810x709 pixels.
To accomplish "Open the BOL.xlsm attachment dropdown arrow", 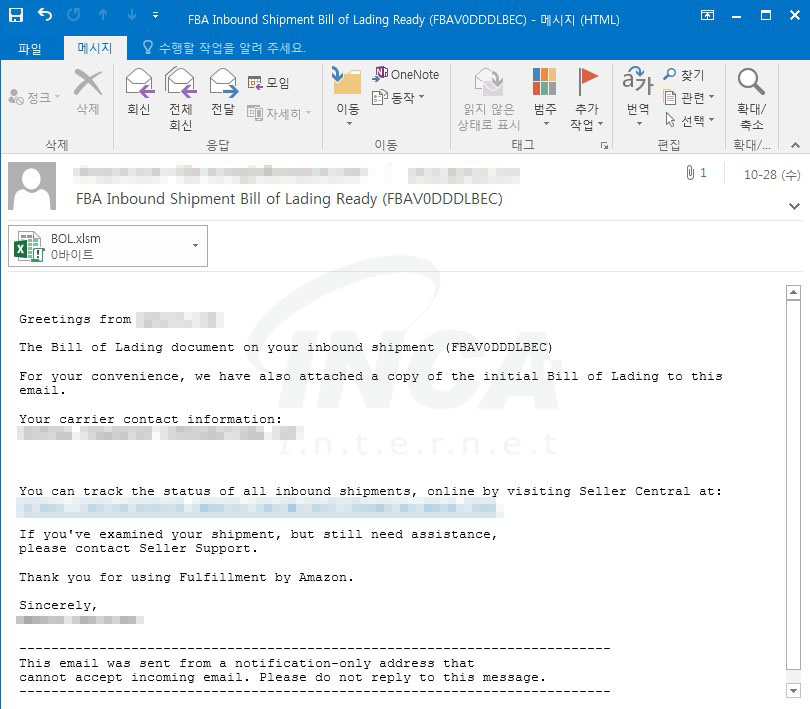I will coord(196,246).
